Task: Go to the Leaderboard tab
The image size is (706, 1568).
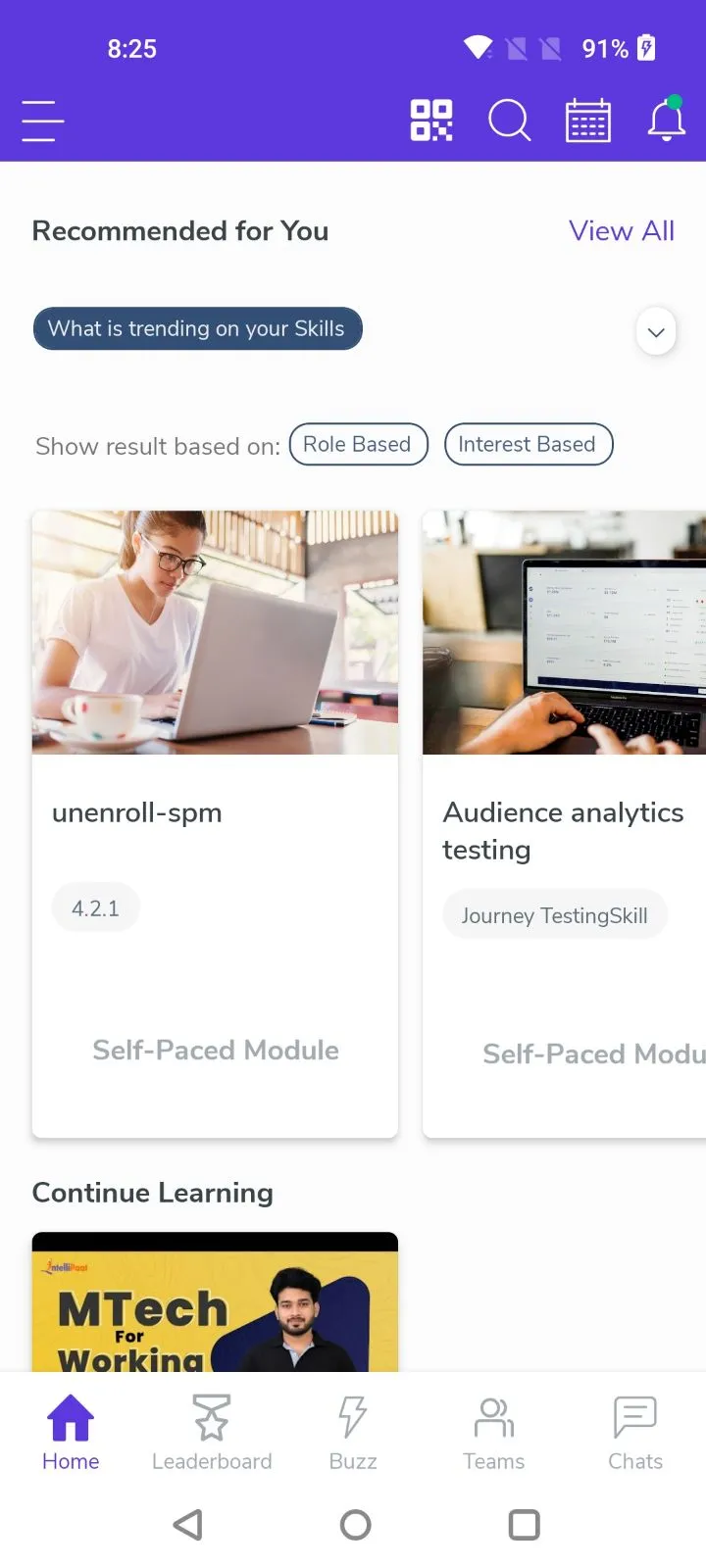Action: tap(212, 1433)
